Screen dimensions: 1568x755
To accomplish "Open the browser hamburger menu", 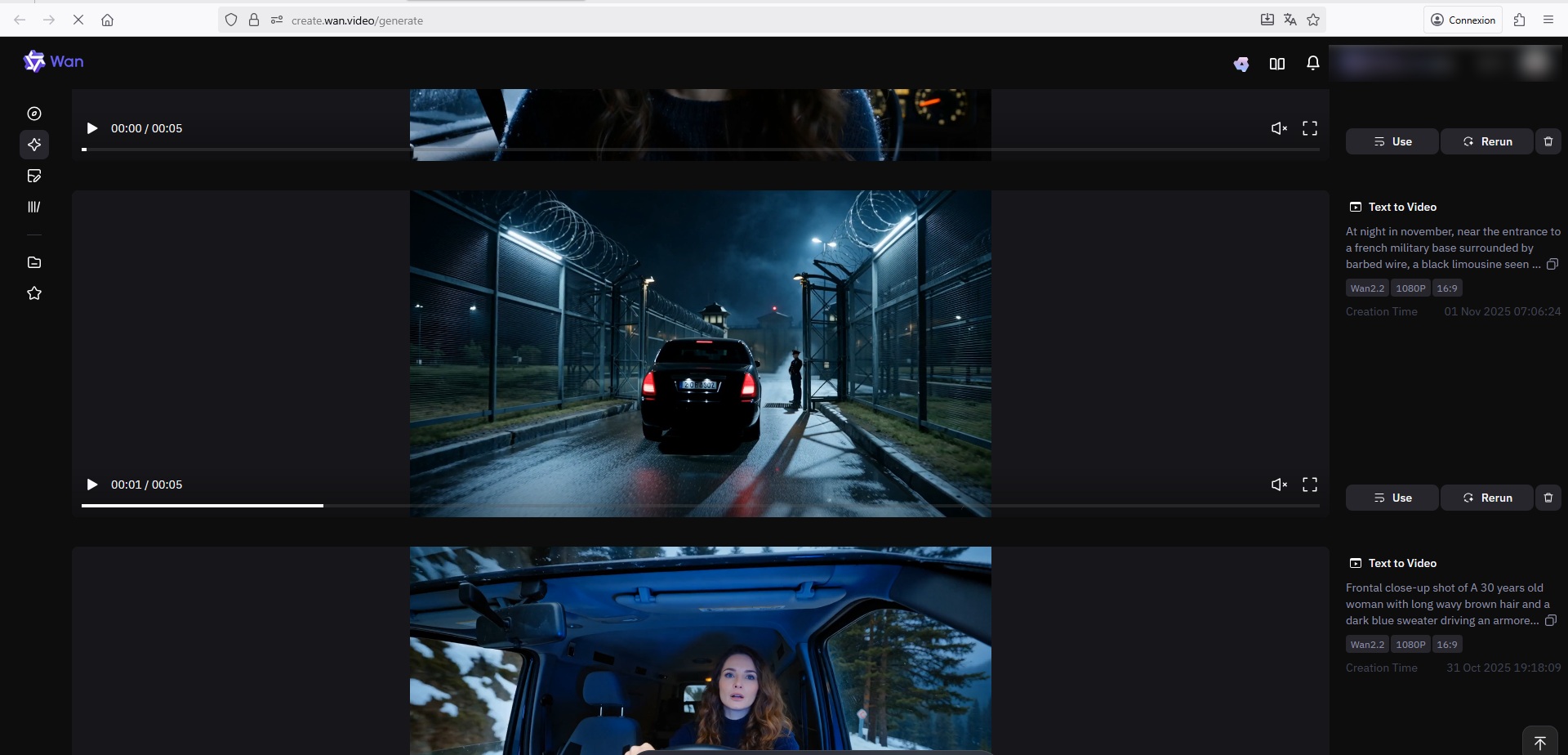I will click(1548, 20).
